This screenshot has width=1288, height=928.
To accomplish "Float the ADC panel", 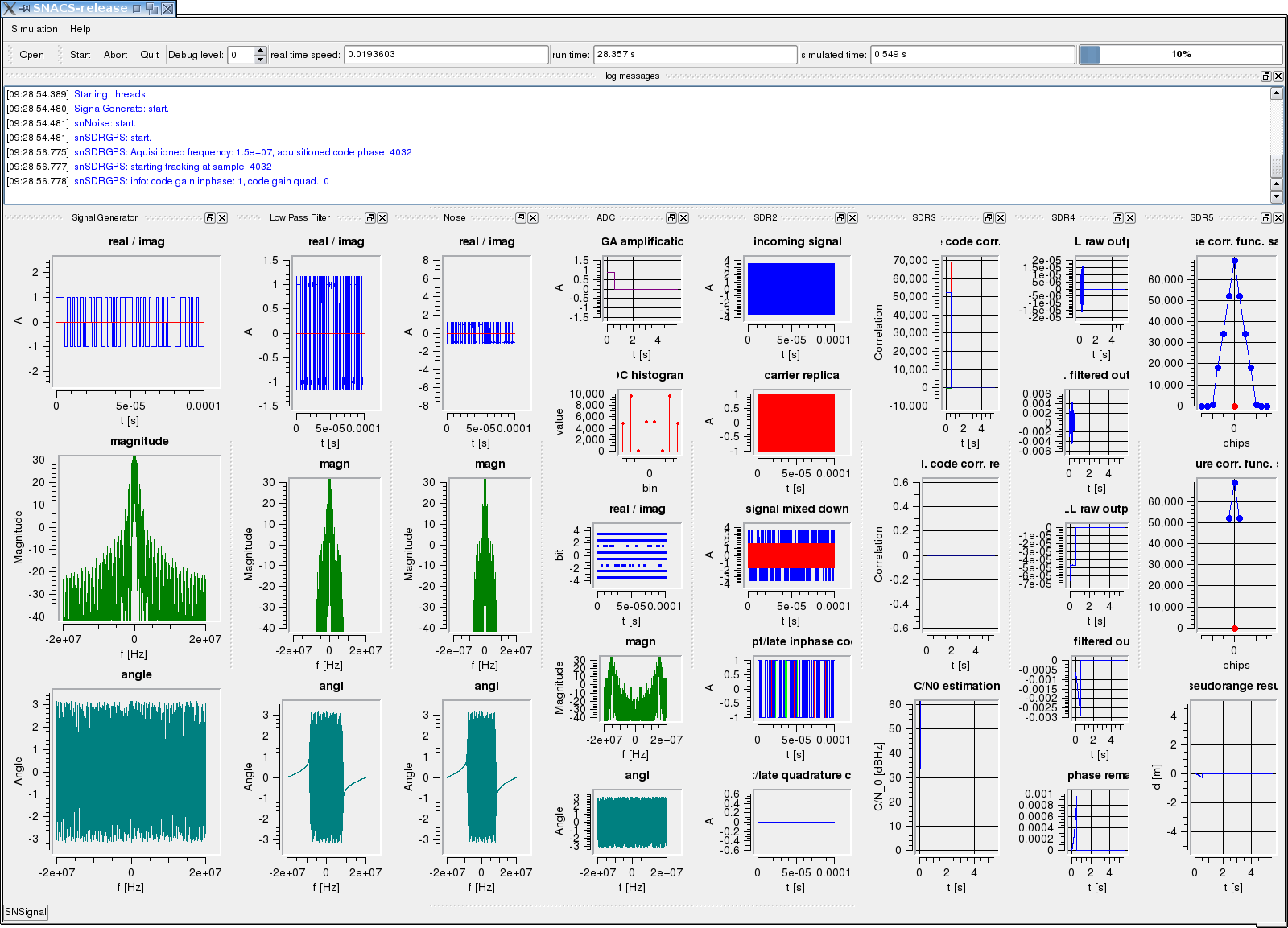I will click(x=671, y=218).
